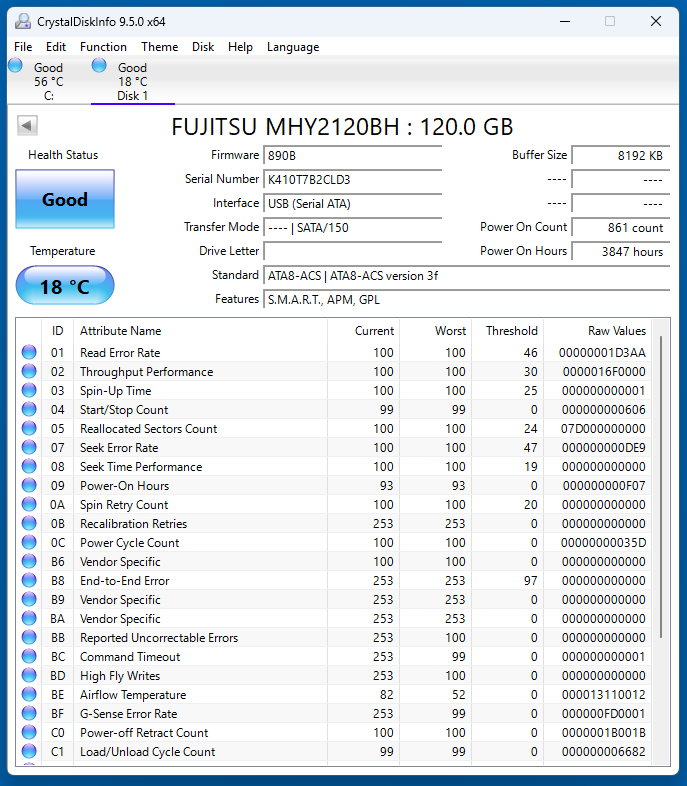Click the 18 °C temperature button
Screen dimensions: 687x786
tap(65, 286)
